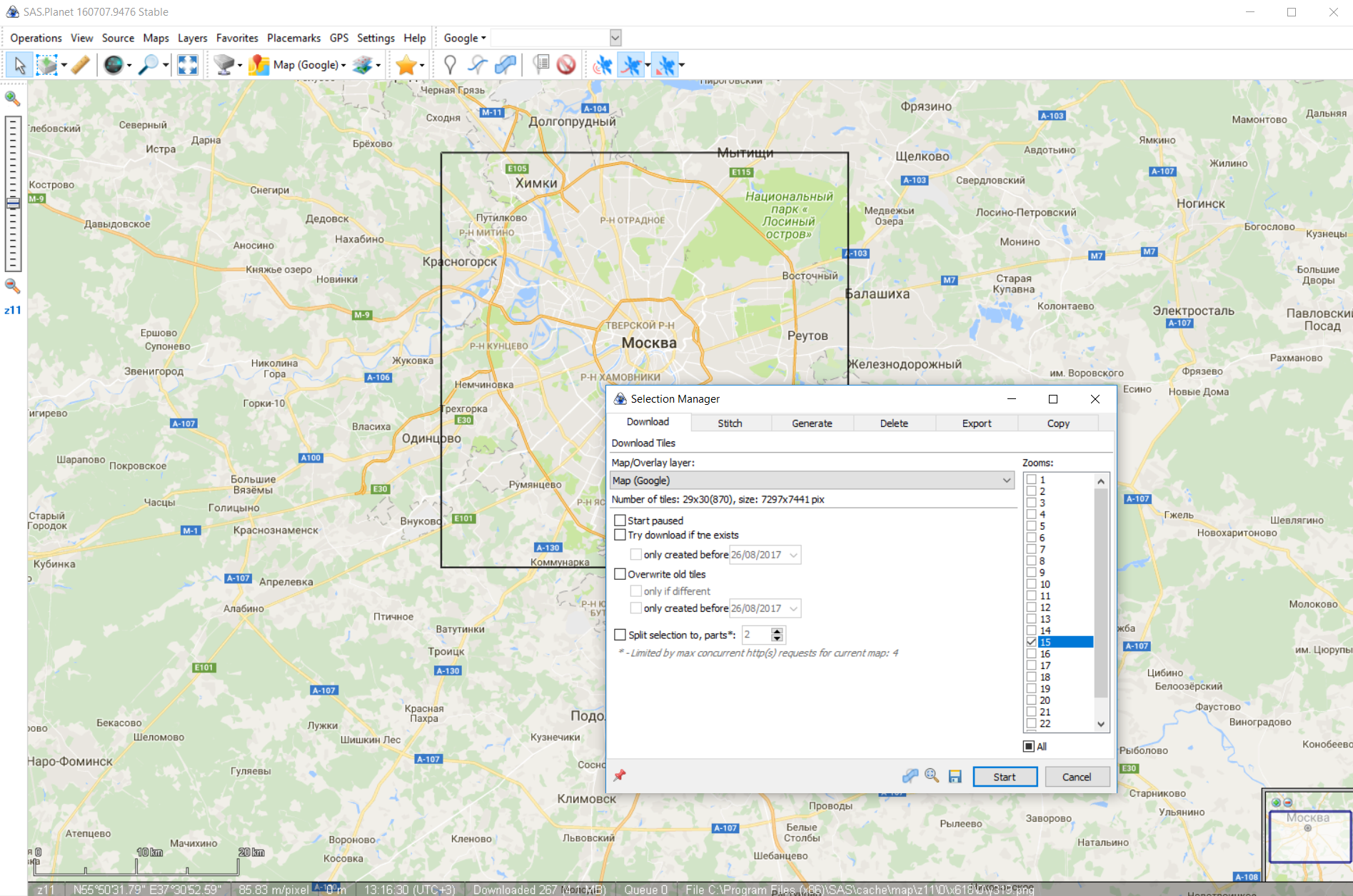Enable Split selection to parts checkbox
This screenshot has height=896, width=1353.
pyautogui.click(x=620, y=635)
